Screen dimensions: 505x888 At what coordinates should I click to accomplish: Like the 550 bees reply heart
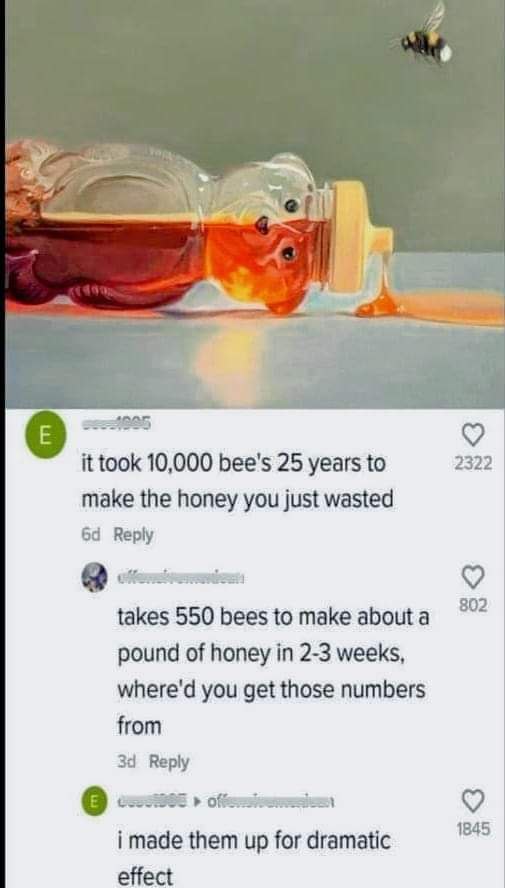473,577
